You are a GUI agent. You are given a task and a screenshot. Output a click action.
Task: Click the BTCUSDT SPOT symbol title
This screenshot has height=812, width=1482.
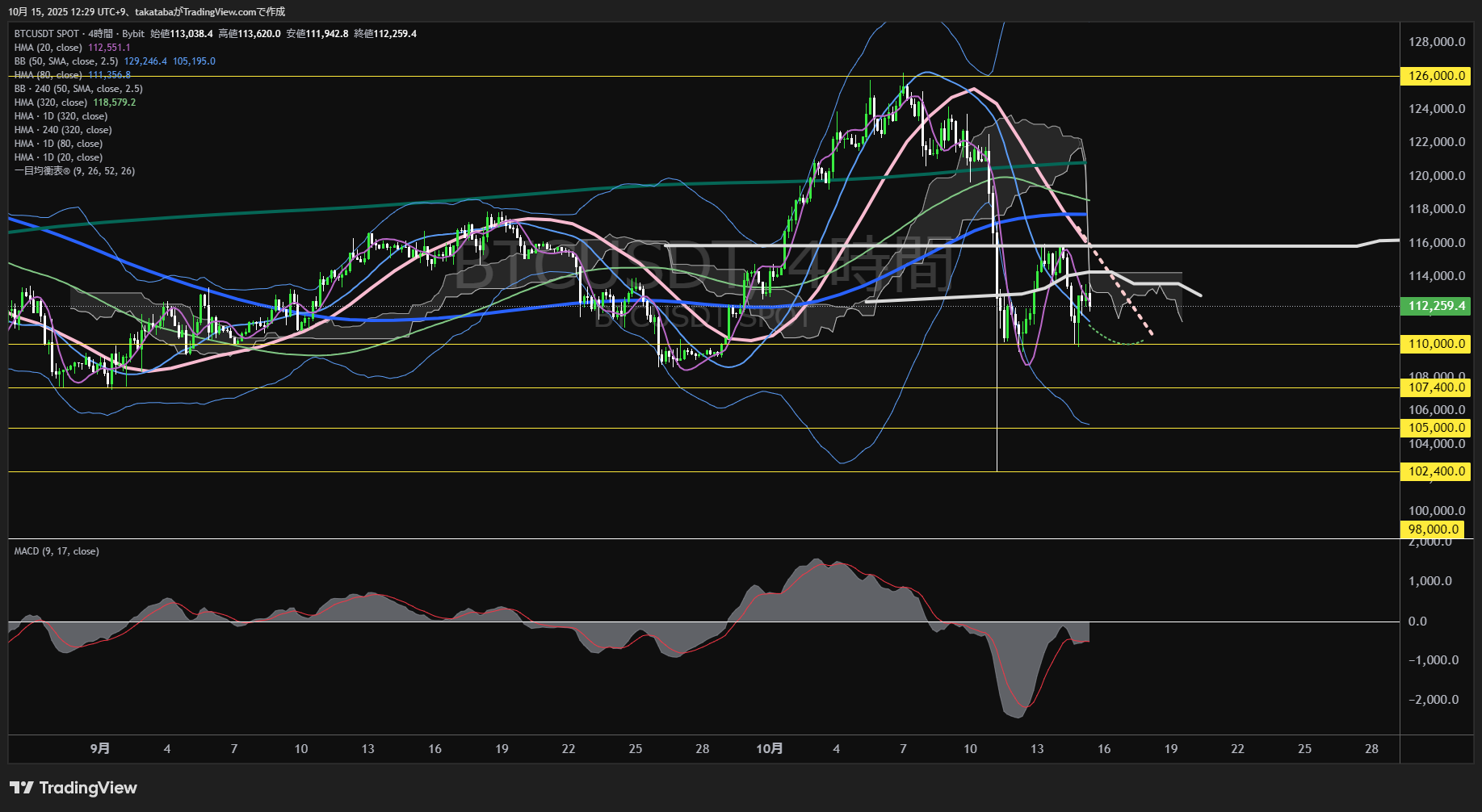point(47,34)
